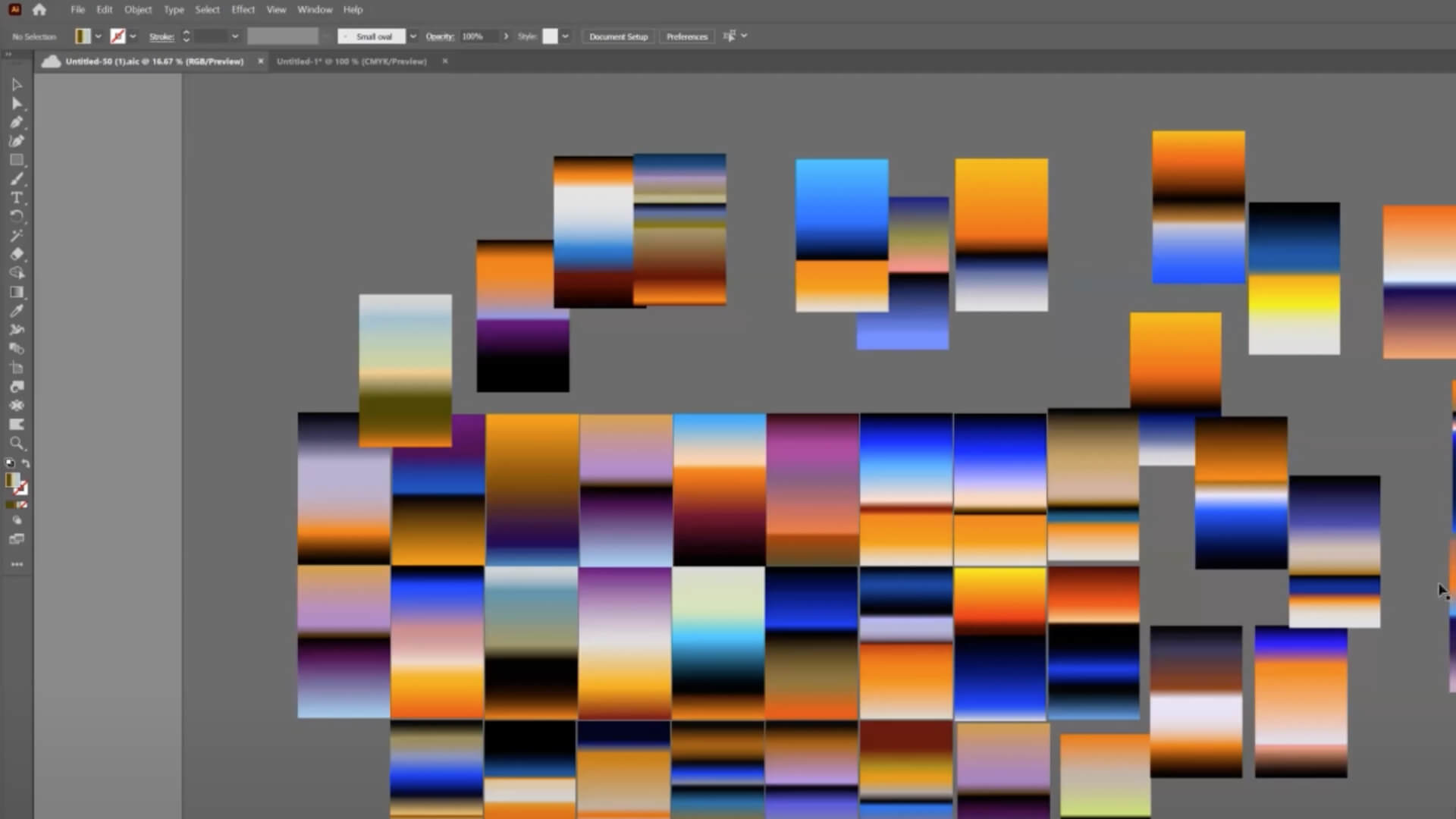Switch to the Untitled-1 CMYK tab
The height and width of the screenshot is (819, 1456).
pos(351,61)
